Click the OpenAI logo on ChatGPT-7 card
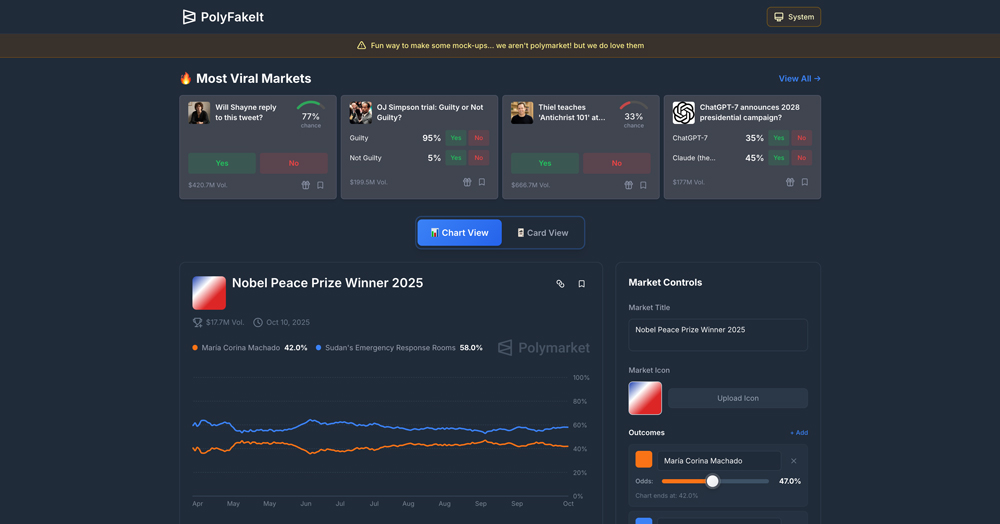This screenshot has height=524, width=1000. click(684, 112)
